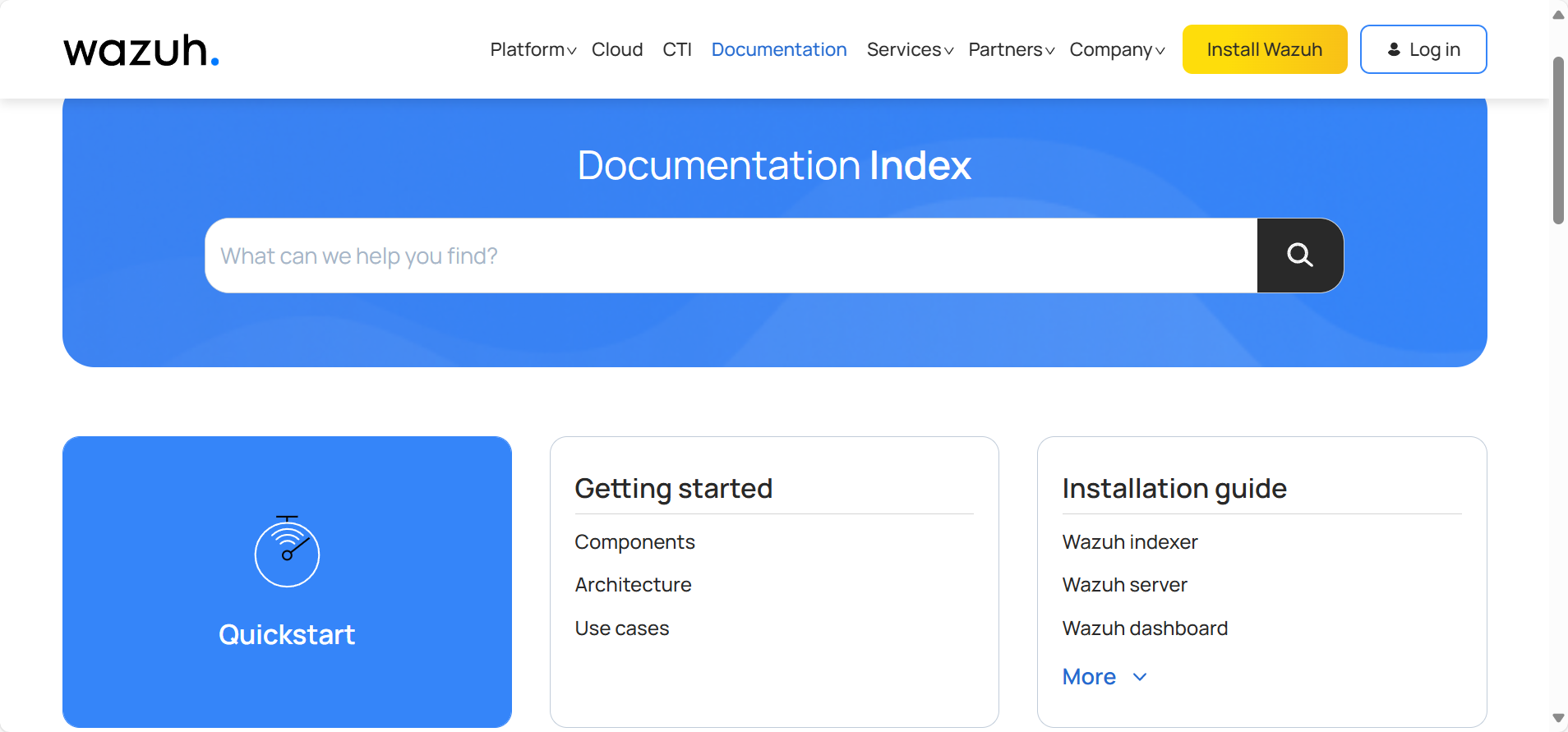Open the Cloud menu item
1568x732 pixels.
(617, 49)
